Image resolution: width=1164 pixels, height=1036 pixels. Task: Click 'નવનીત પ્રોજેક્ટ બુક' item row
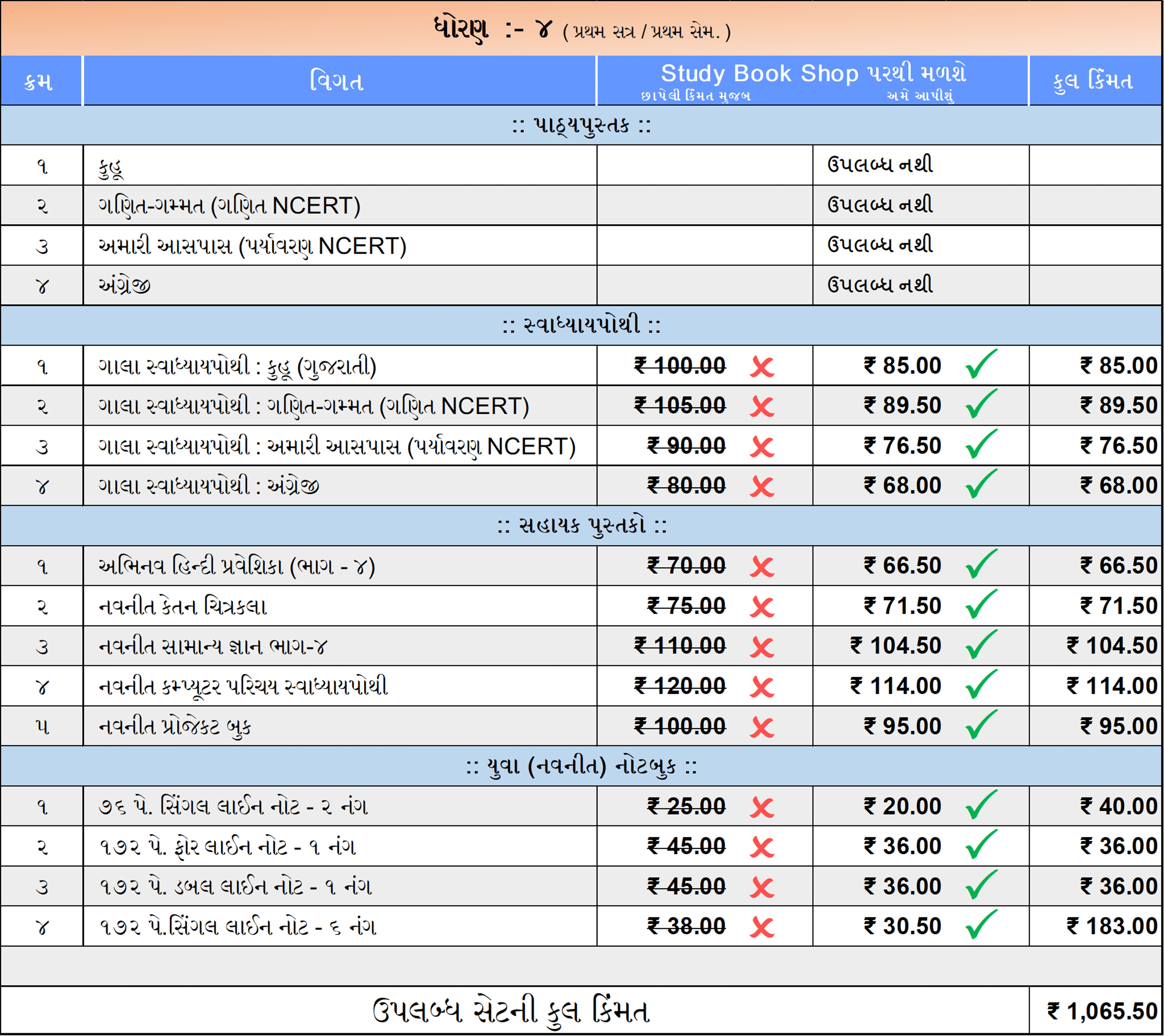[174, 727]
